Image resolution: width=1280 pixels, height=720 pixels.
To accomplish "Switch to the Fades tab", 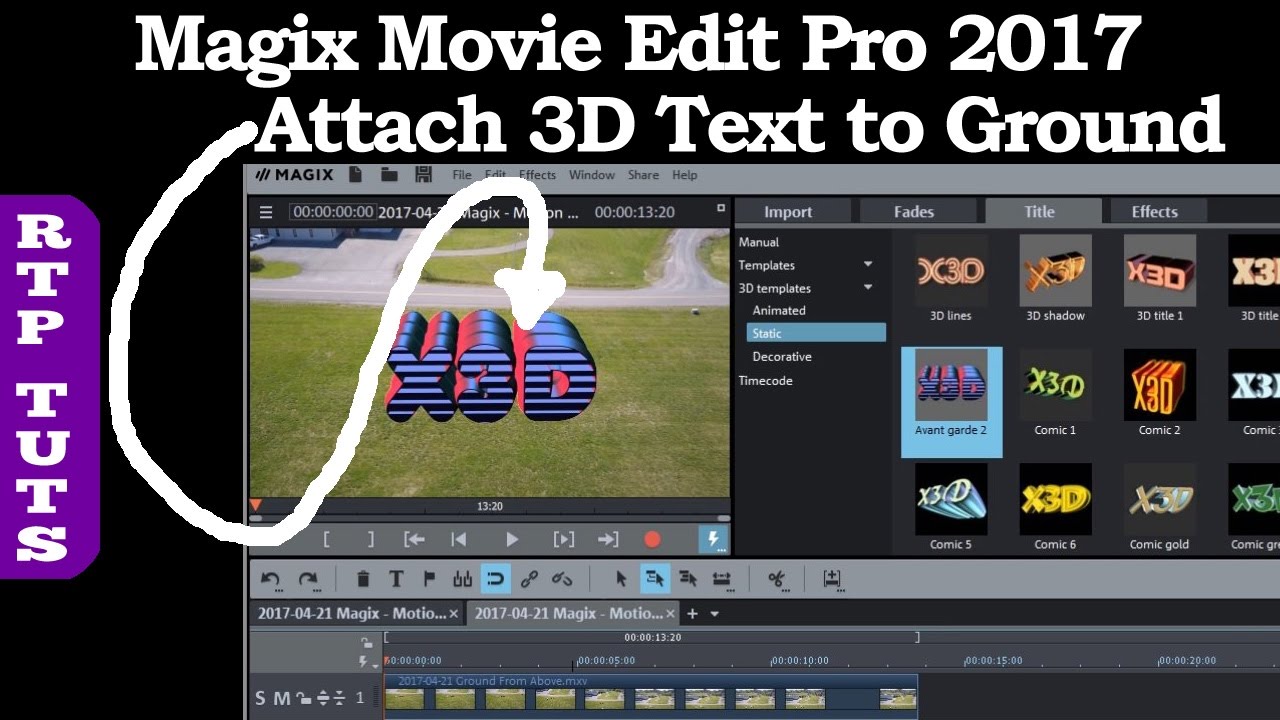I will [x=914, y=211].
